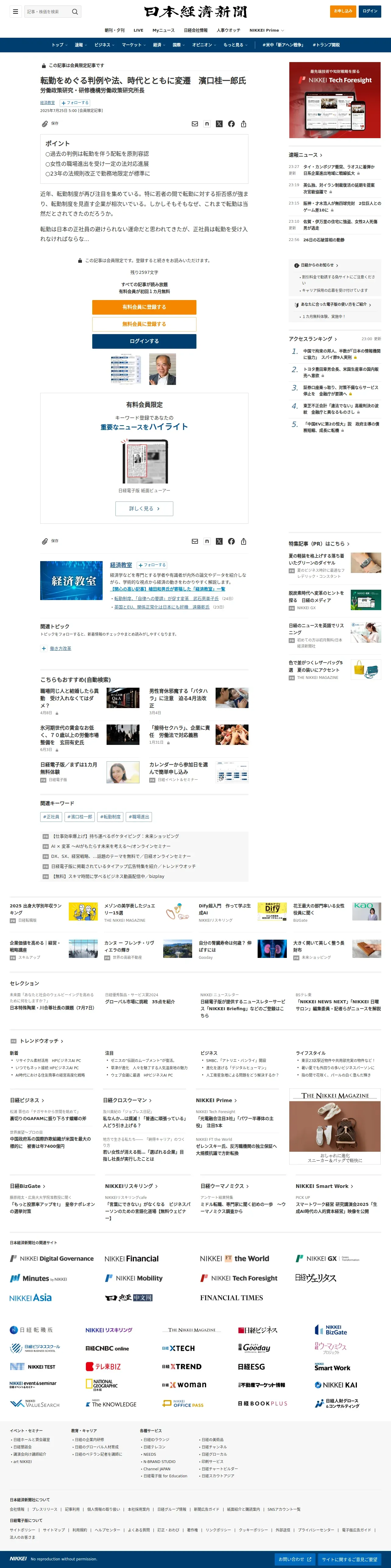Open the NIKKEI Digital Governance logo link
Image resolution: width=391 pixels, height=1568 pixels.
52,1258
